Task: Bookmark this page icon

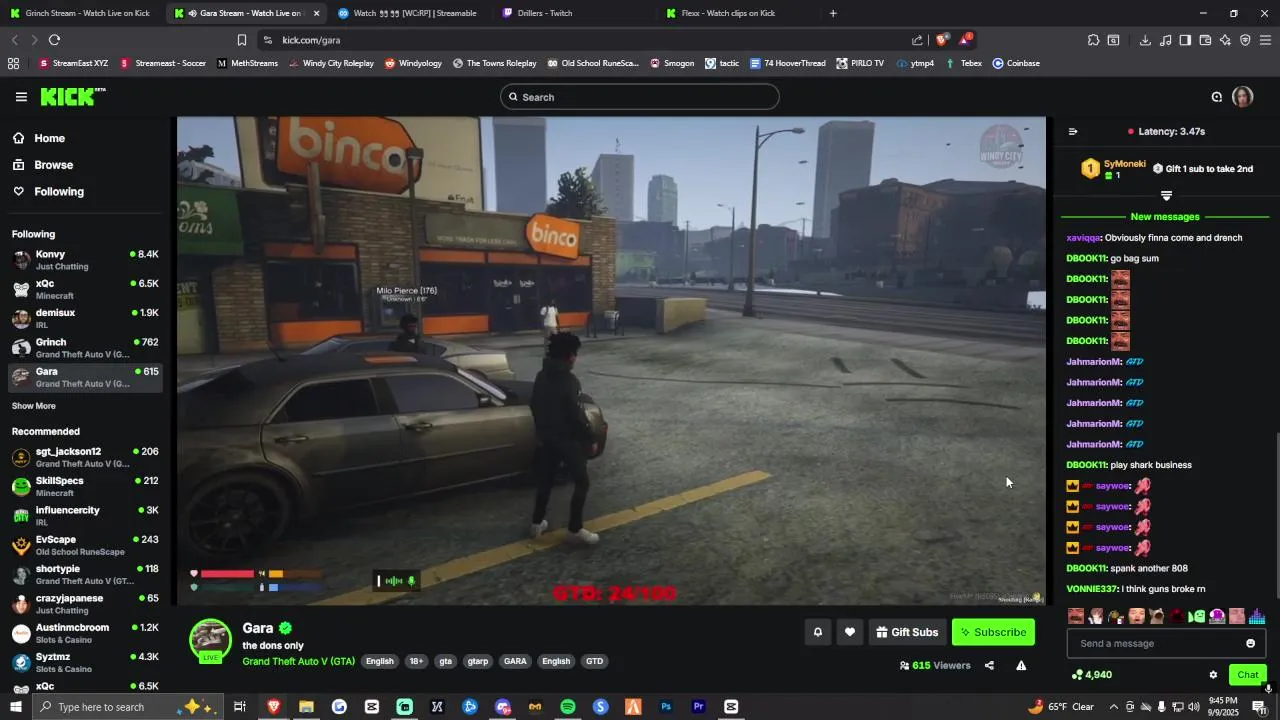Action: tap(241, 40)
